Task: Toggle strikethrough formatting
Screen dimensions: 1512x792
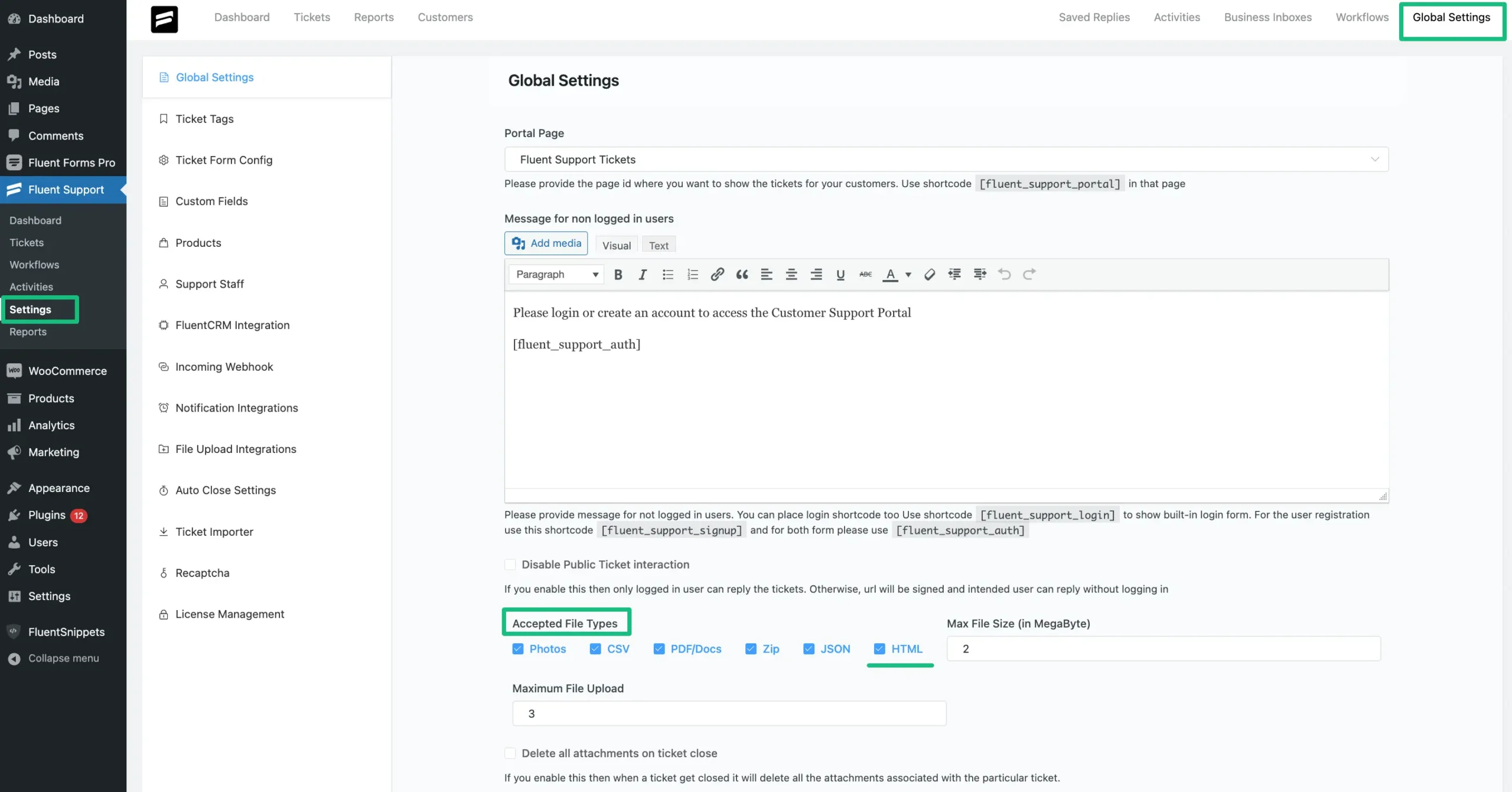Action: click(865, 274)
